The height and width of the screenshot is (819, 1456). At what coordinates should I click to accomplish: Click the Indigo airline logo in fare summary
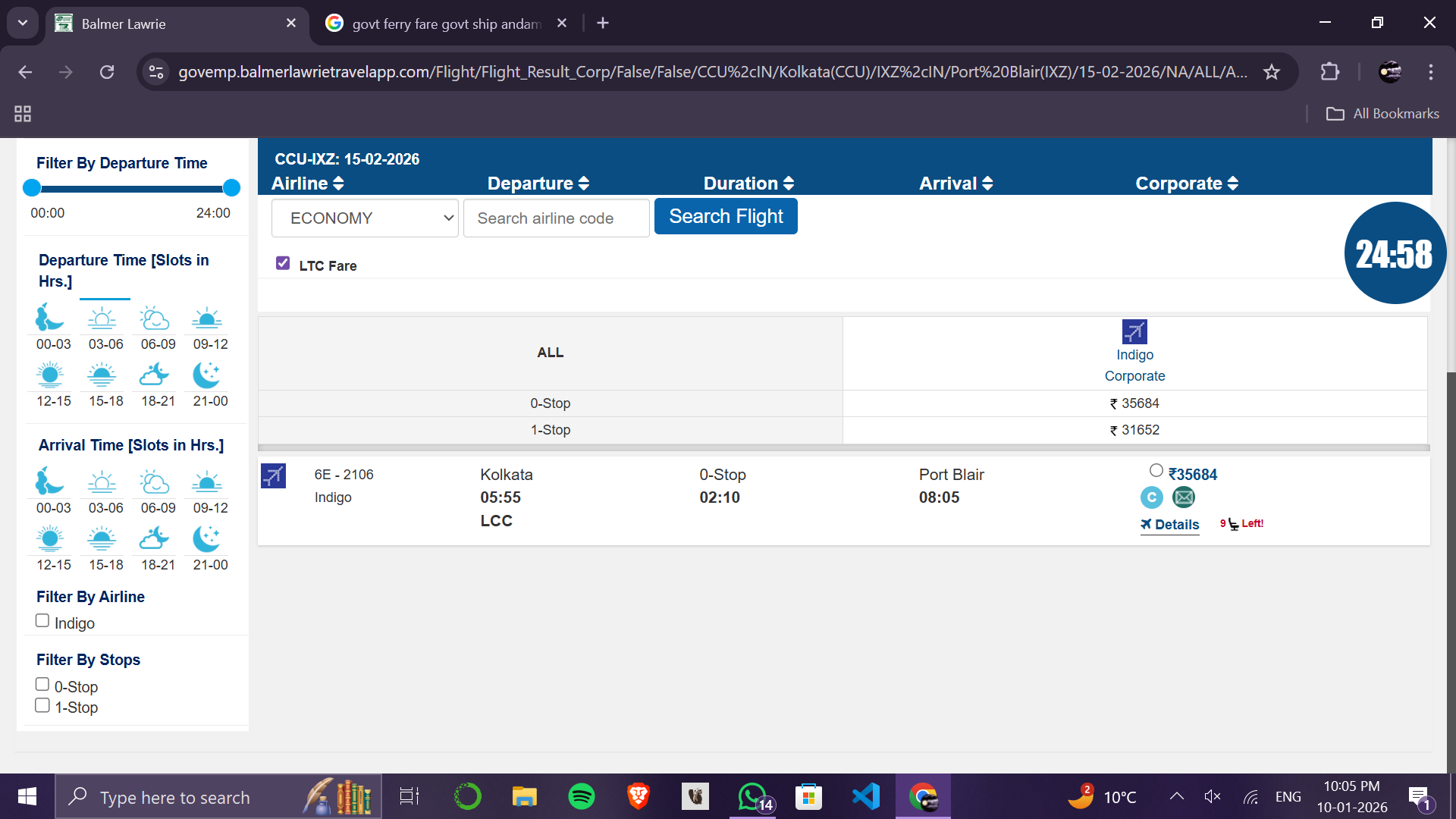[x=1134, y=331]
